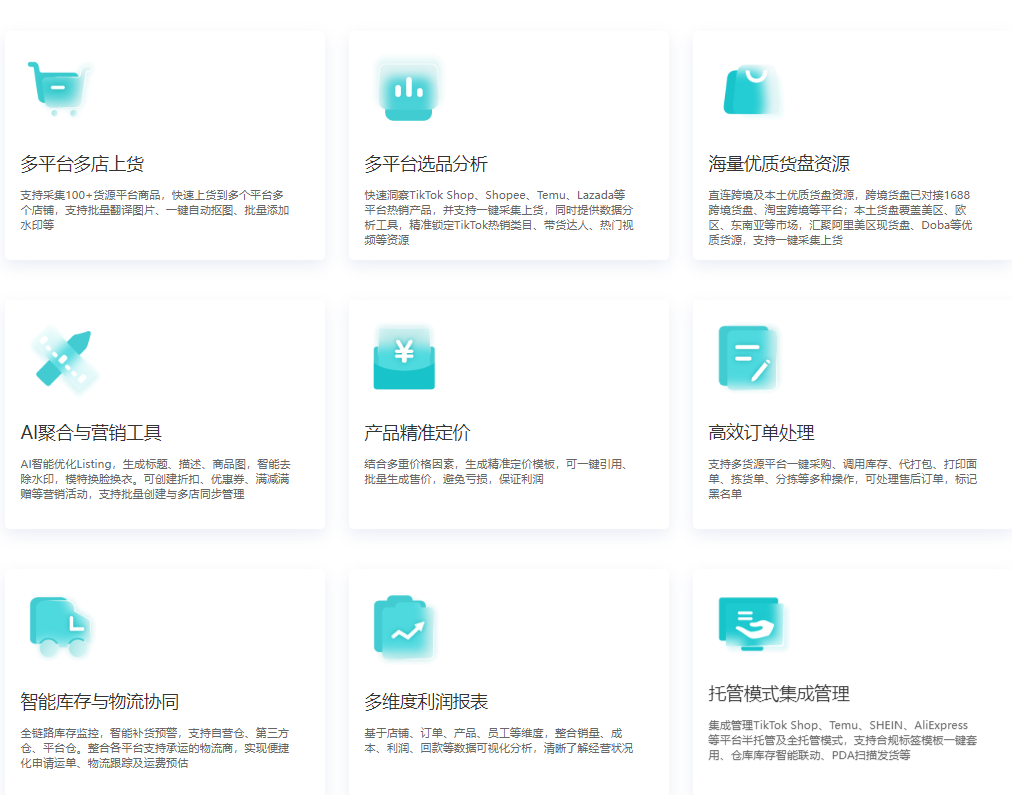Click the 高效订单处理 heading
1012x795 pixels.
(x=761, y=433)
